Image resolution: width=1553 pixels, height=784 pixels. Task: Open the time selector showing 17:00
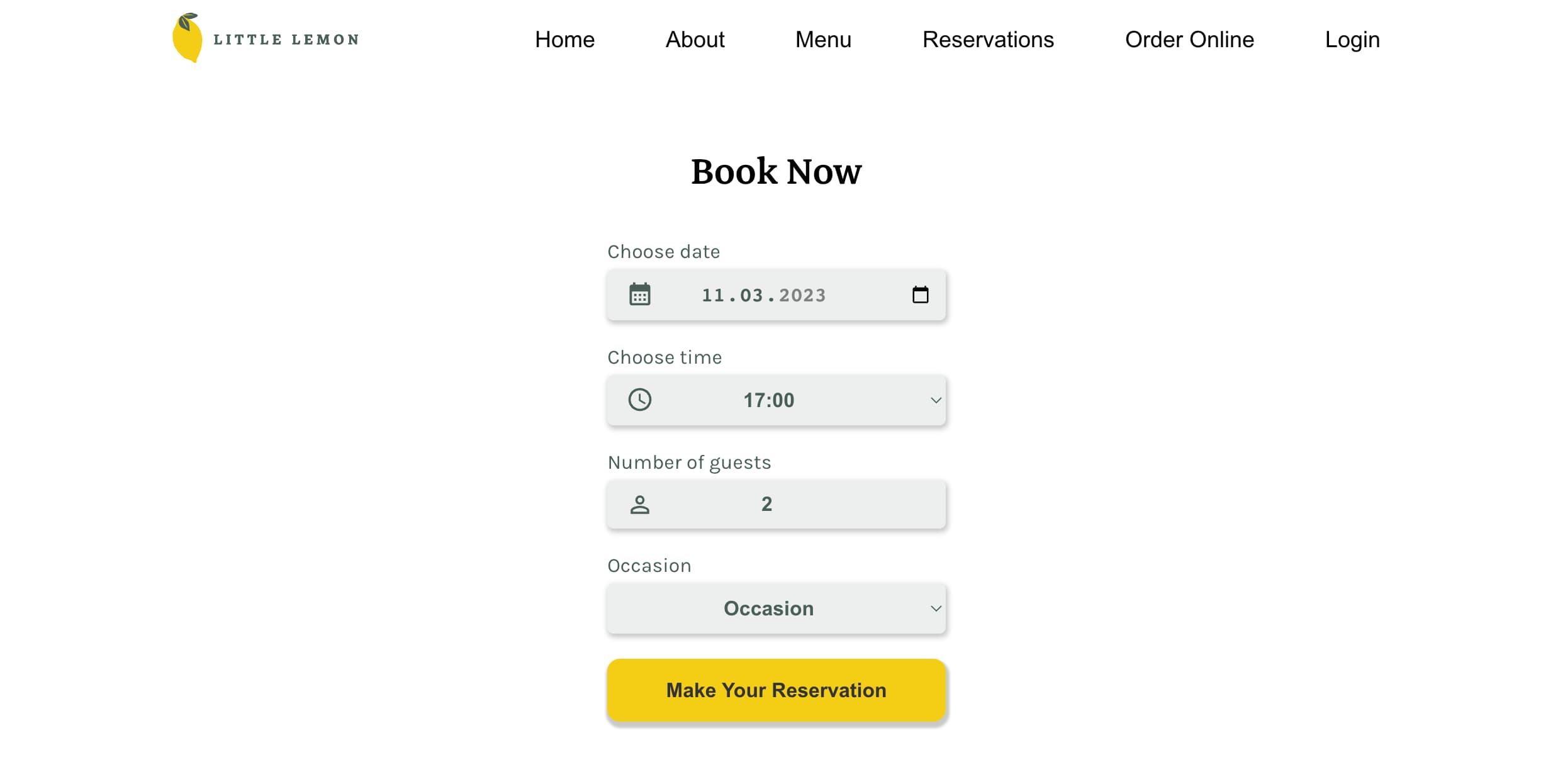776,400
